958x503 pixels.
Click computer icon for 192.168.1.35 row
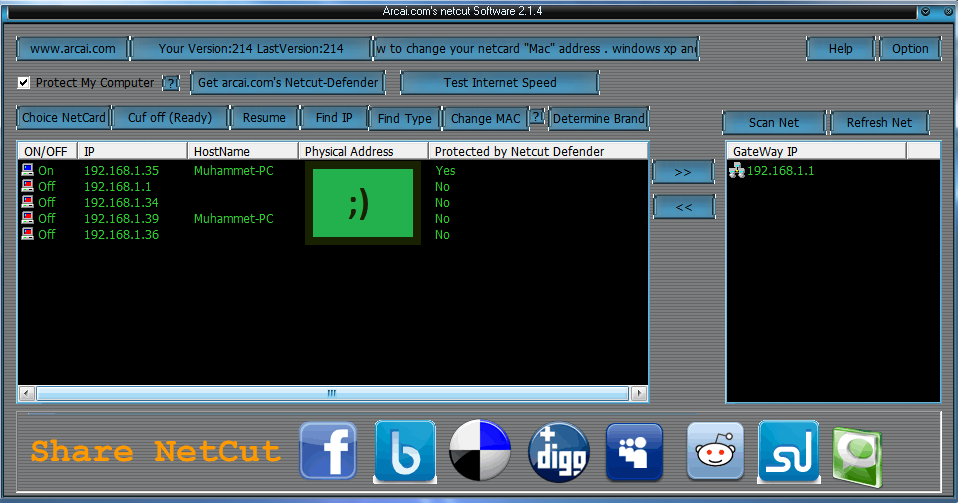(27, 170)
